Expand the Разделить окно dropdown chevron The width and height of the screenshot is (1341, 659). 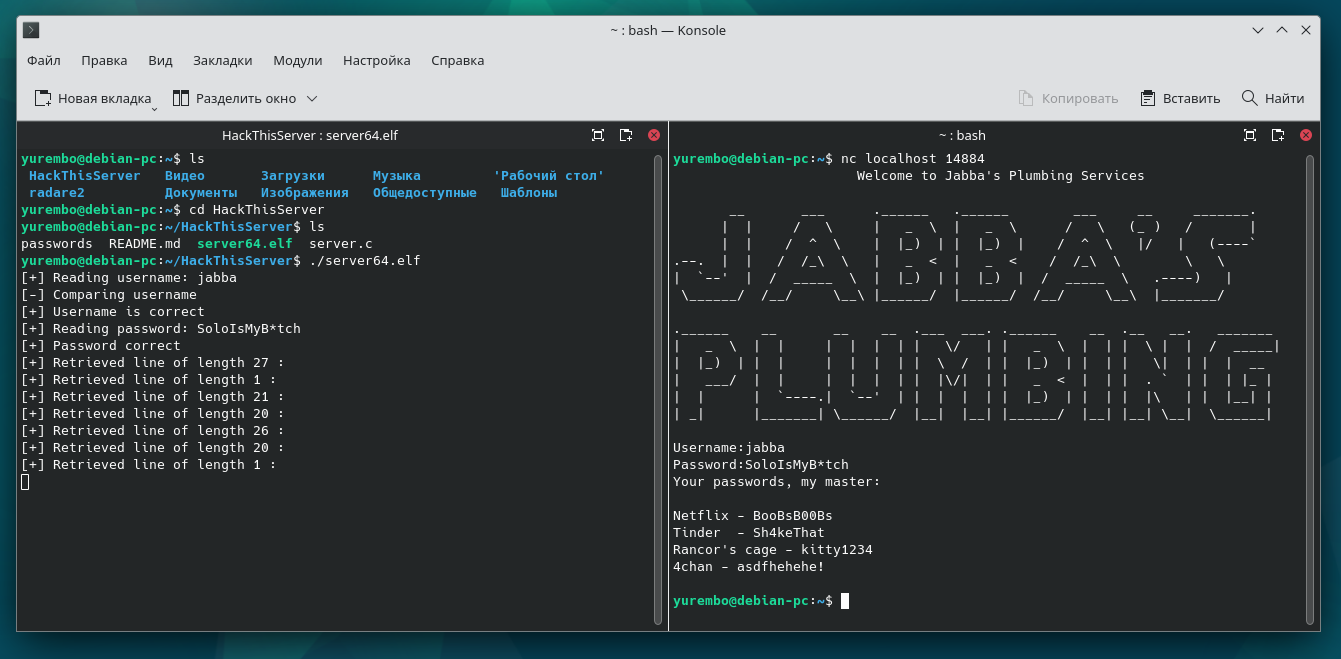[312, 98]
